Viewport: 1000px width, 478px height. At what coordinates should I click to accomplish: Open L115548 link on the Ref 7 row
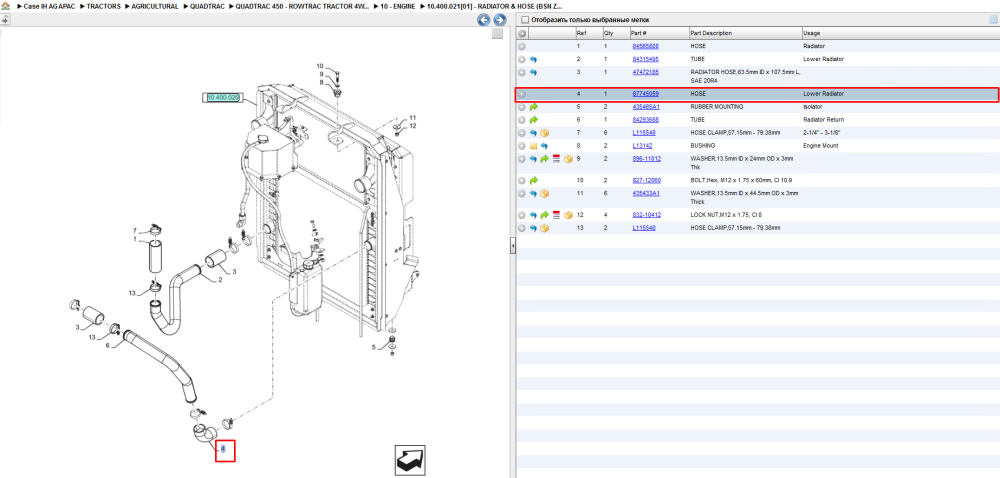pos(643,133)
